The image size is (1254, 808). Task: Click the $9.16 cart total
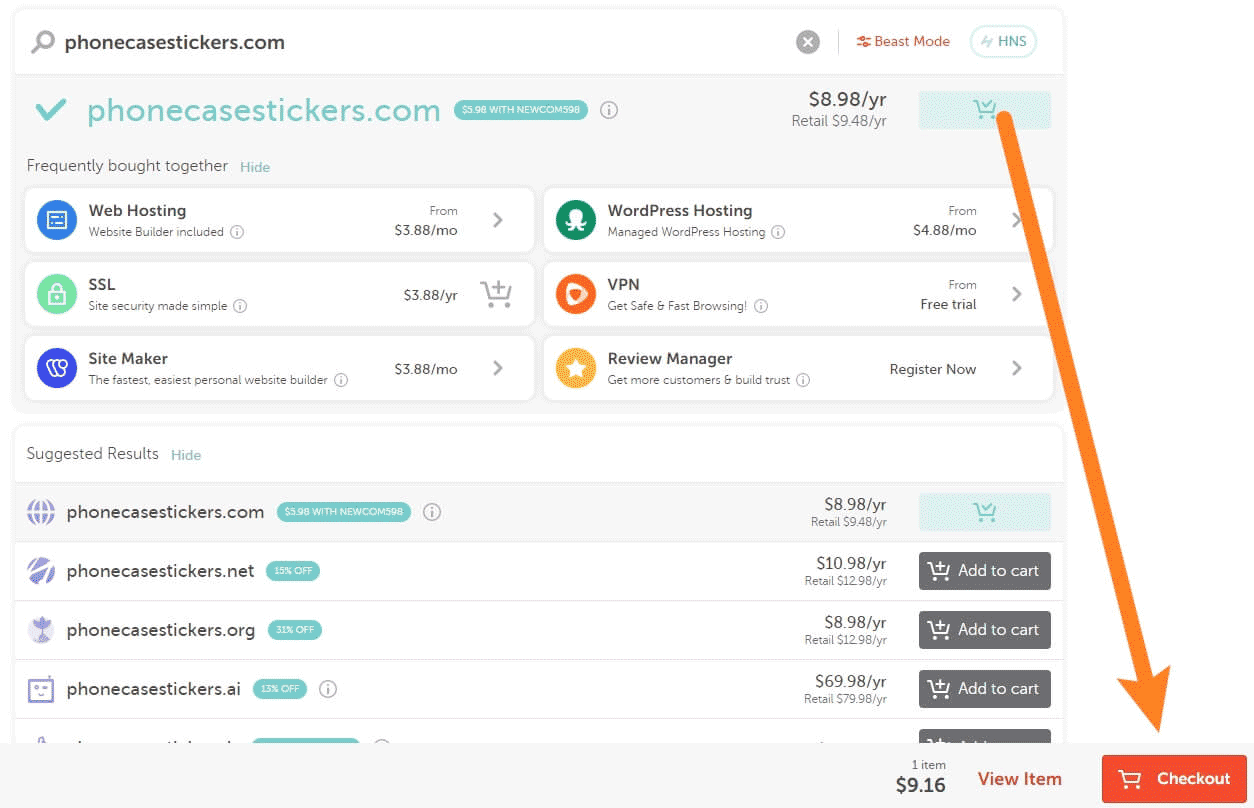[920, 785]
